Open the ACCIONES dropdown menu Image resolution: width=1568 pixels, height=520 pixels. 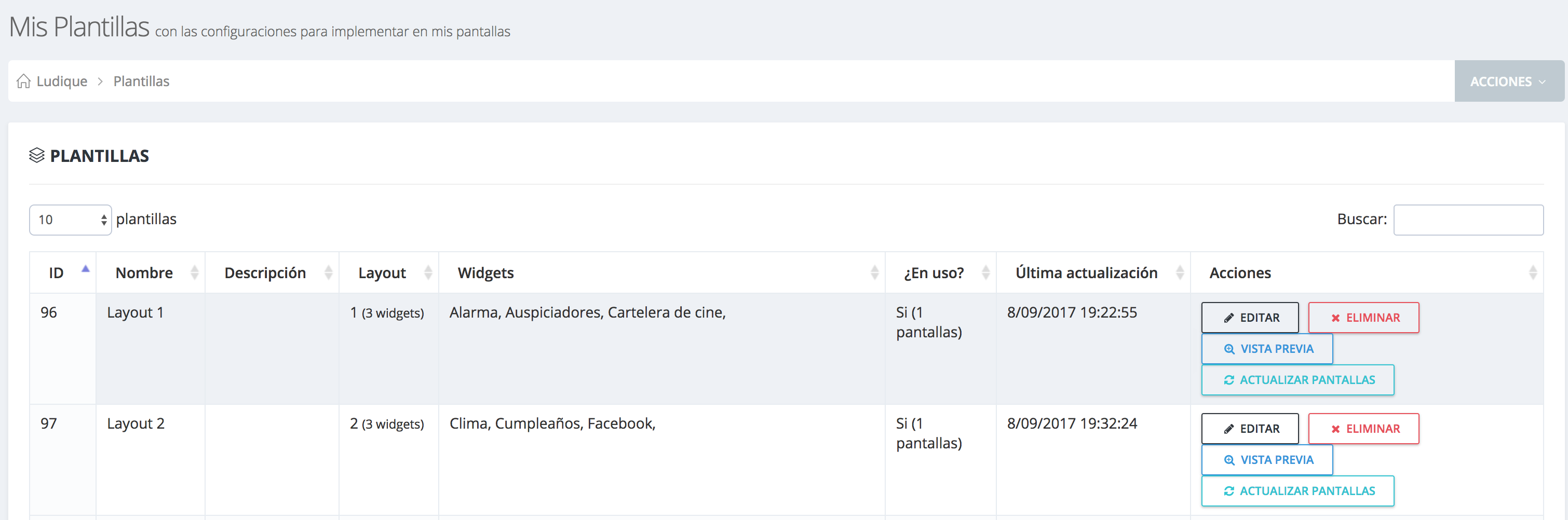point(1508,81)
